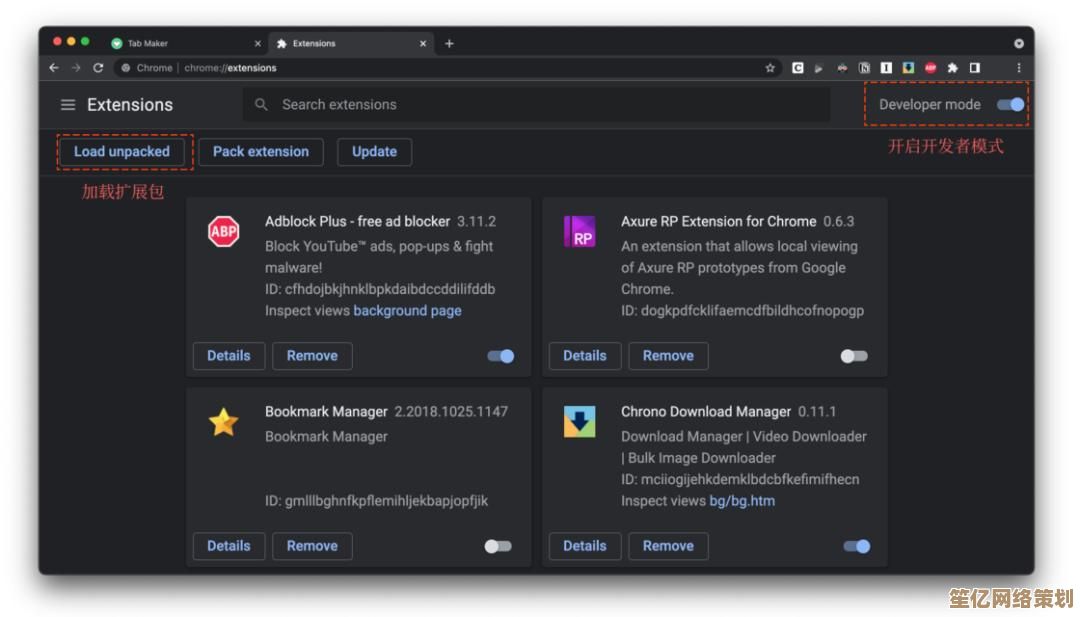Select the Extensions tab

pyautogui.click(x=351, y=43)
